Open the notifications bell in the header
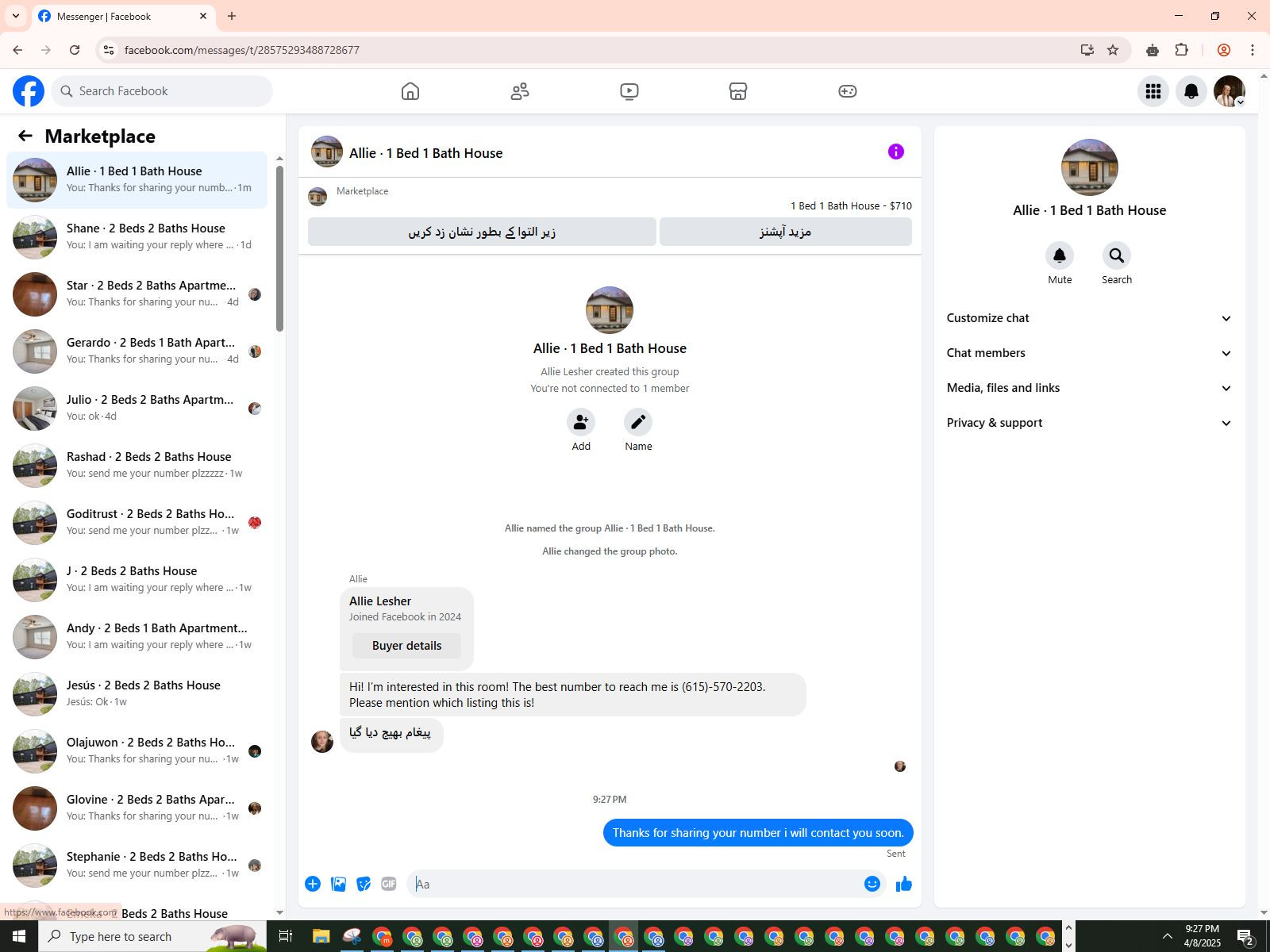1270x952 pixels. pos(1191,91)
